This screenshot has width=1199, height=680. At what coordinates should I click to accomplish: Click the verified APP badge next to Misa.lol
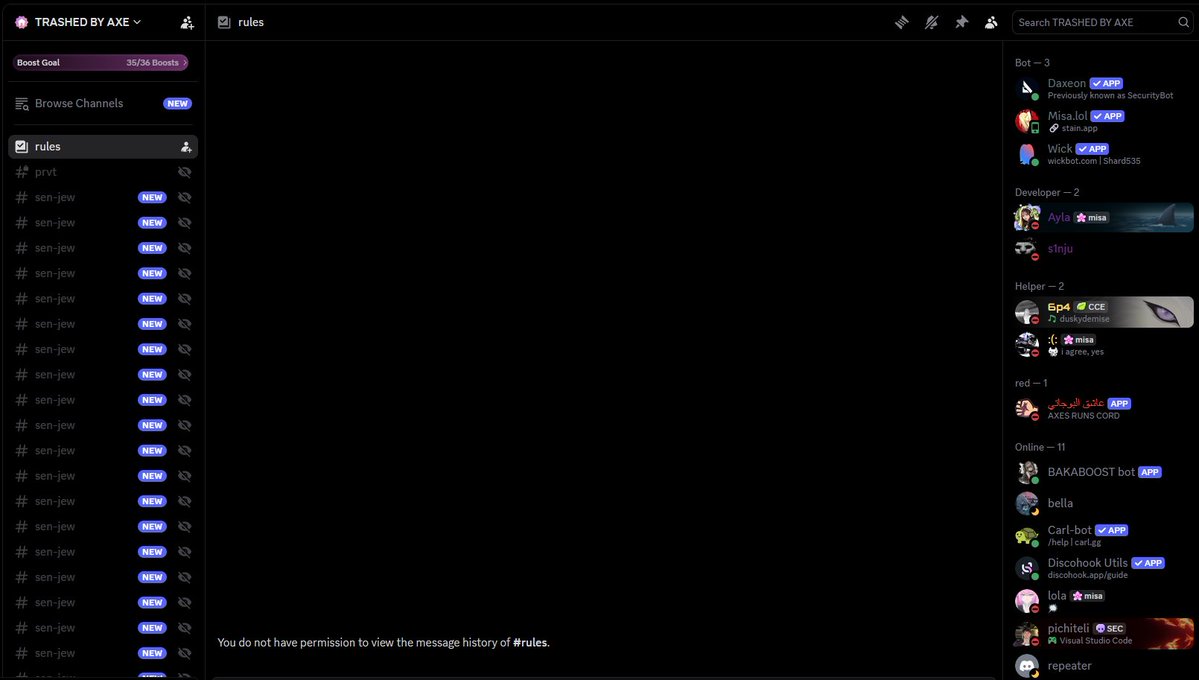pos(1107,116)
